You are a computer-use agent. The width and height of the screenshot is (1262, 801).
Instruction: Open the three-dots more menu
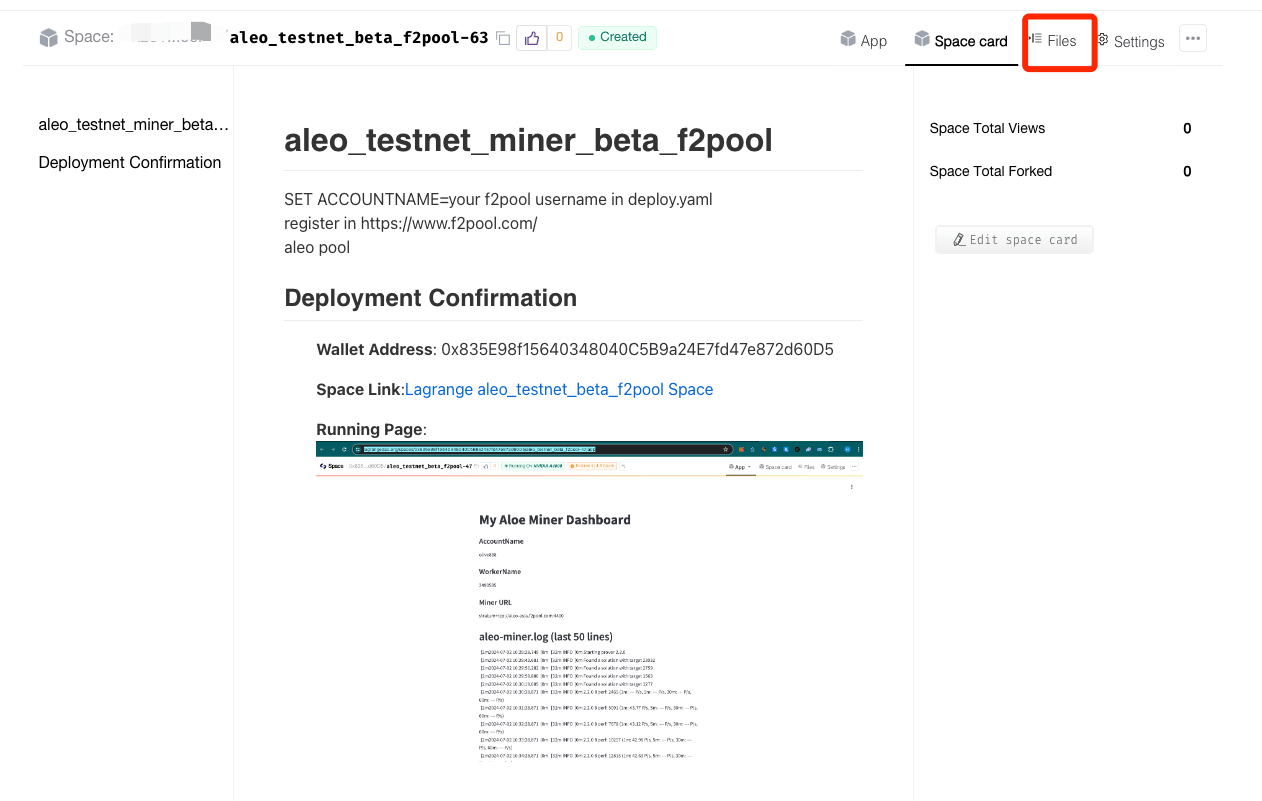click(x=1192, y=38)
